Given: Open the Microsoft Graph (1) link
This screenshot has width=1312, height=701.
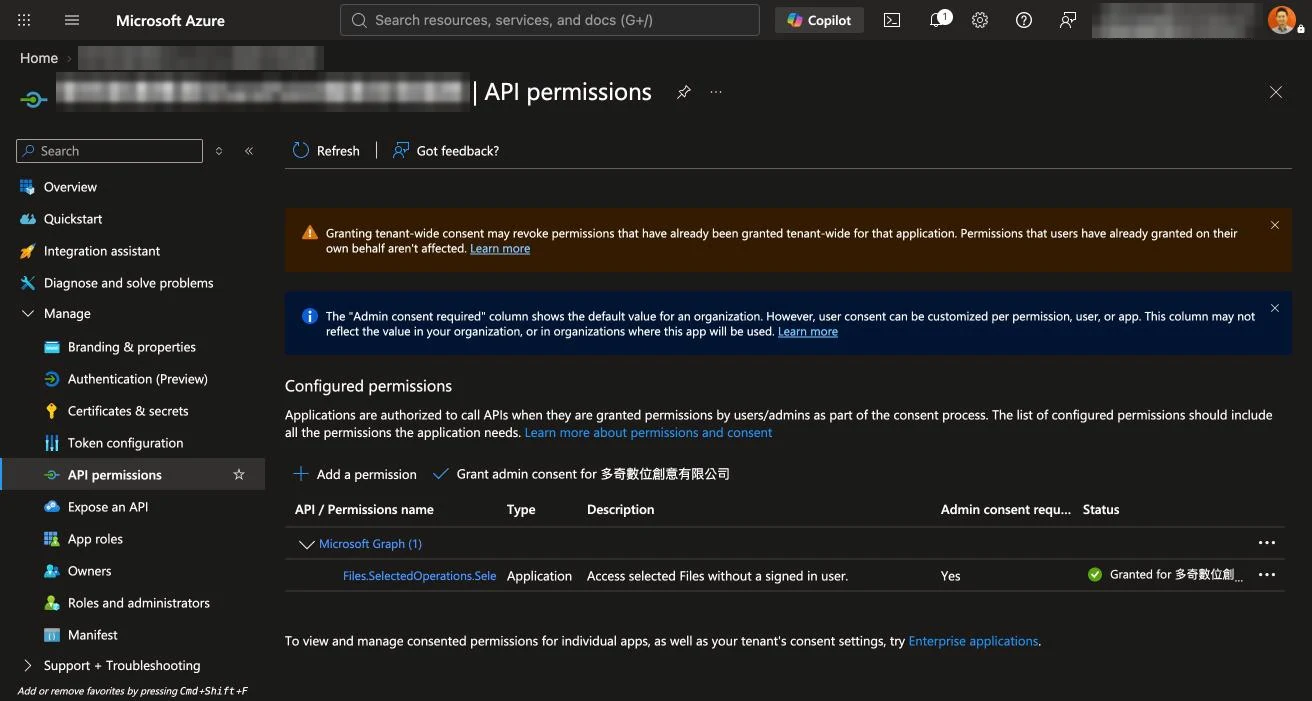Looking at the screenshot, I should 370,544.
